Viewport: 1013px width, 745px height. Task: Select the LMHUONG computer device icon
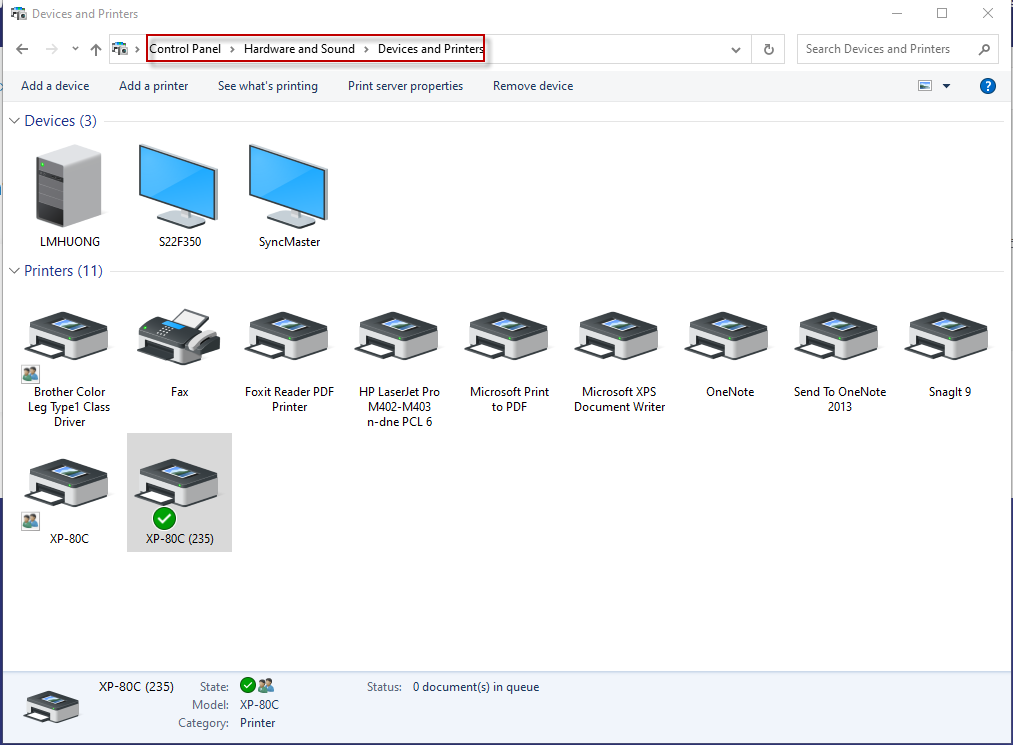point(69,185)
